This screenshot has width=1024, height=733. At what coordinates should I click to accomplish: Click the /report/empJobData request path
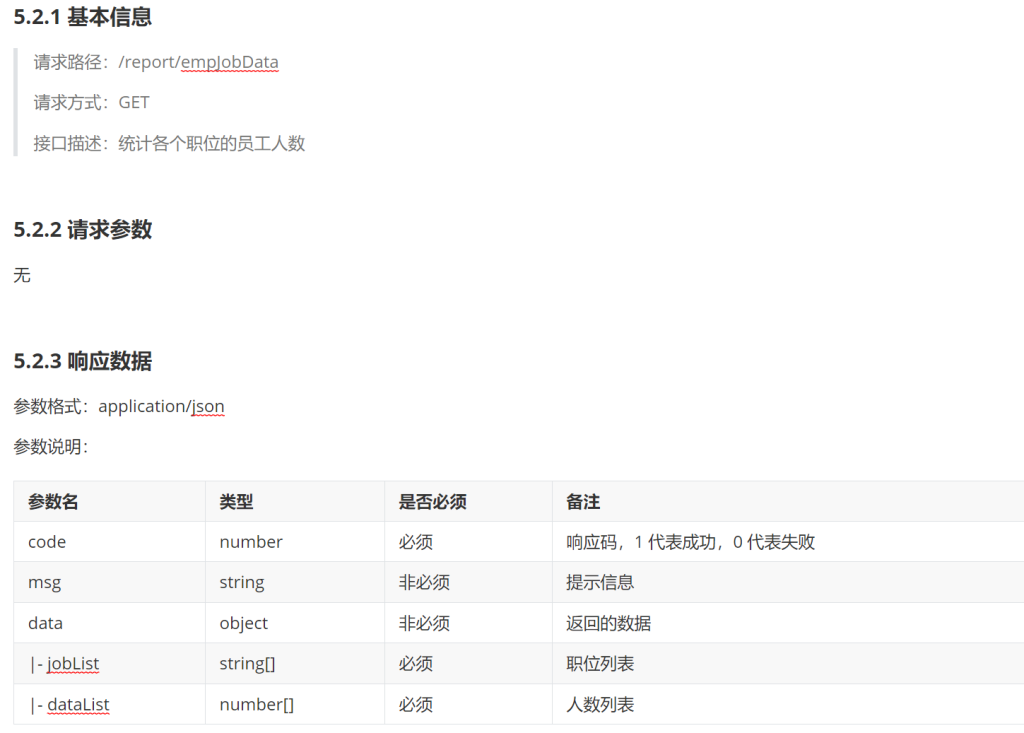[198, 62]
